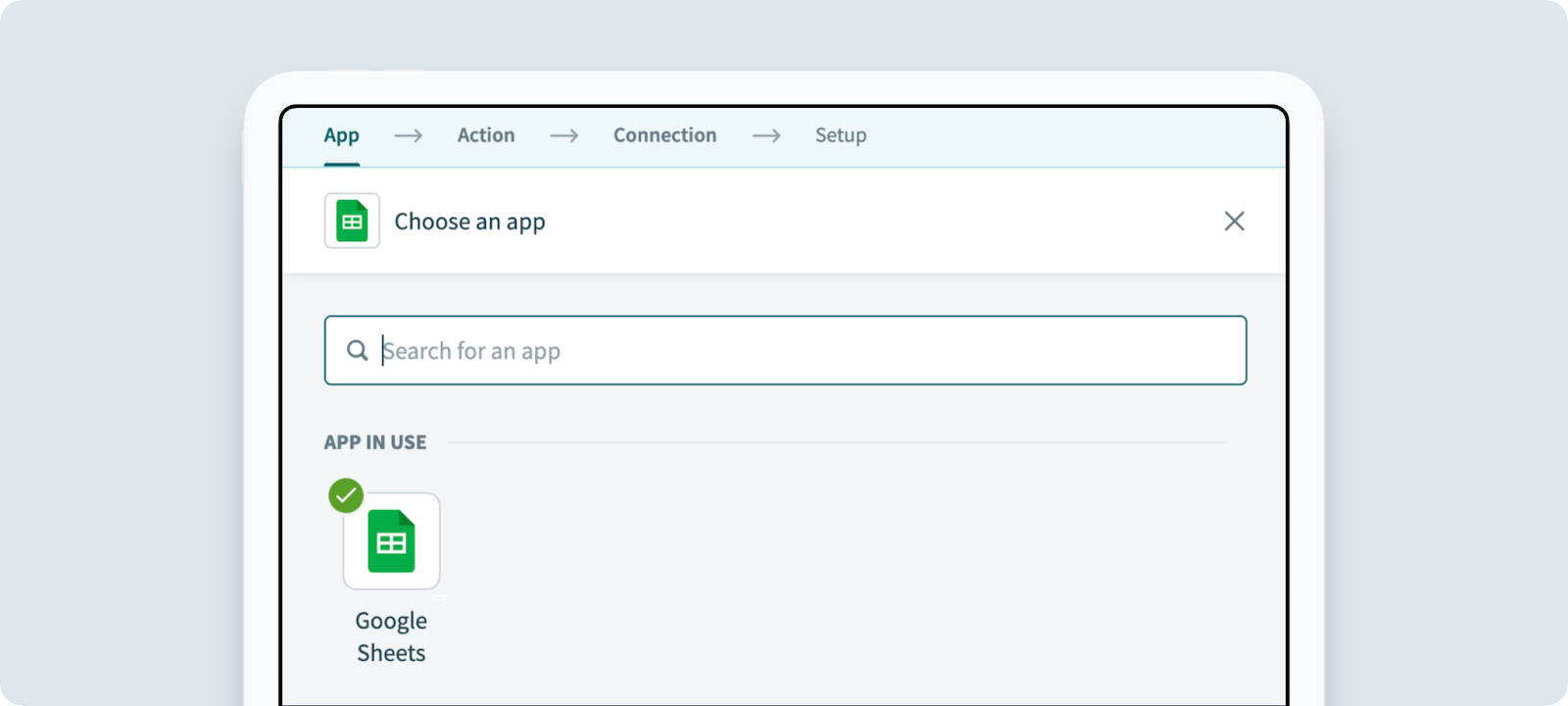
Task: Close the Choose an app panel
Action: pyautogui.click(x=1234, y=221)
